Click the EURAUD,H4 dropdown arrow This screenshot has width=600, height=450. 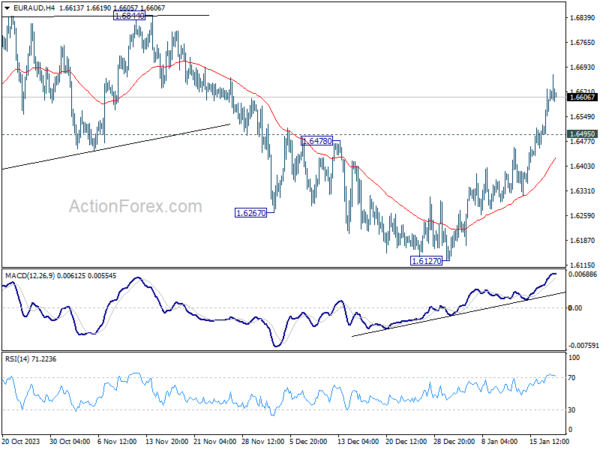tap(7, 8)
